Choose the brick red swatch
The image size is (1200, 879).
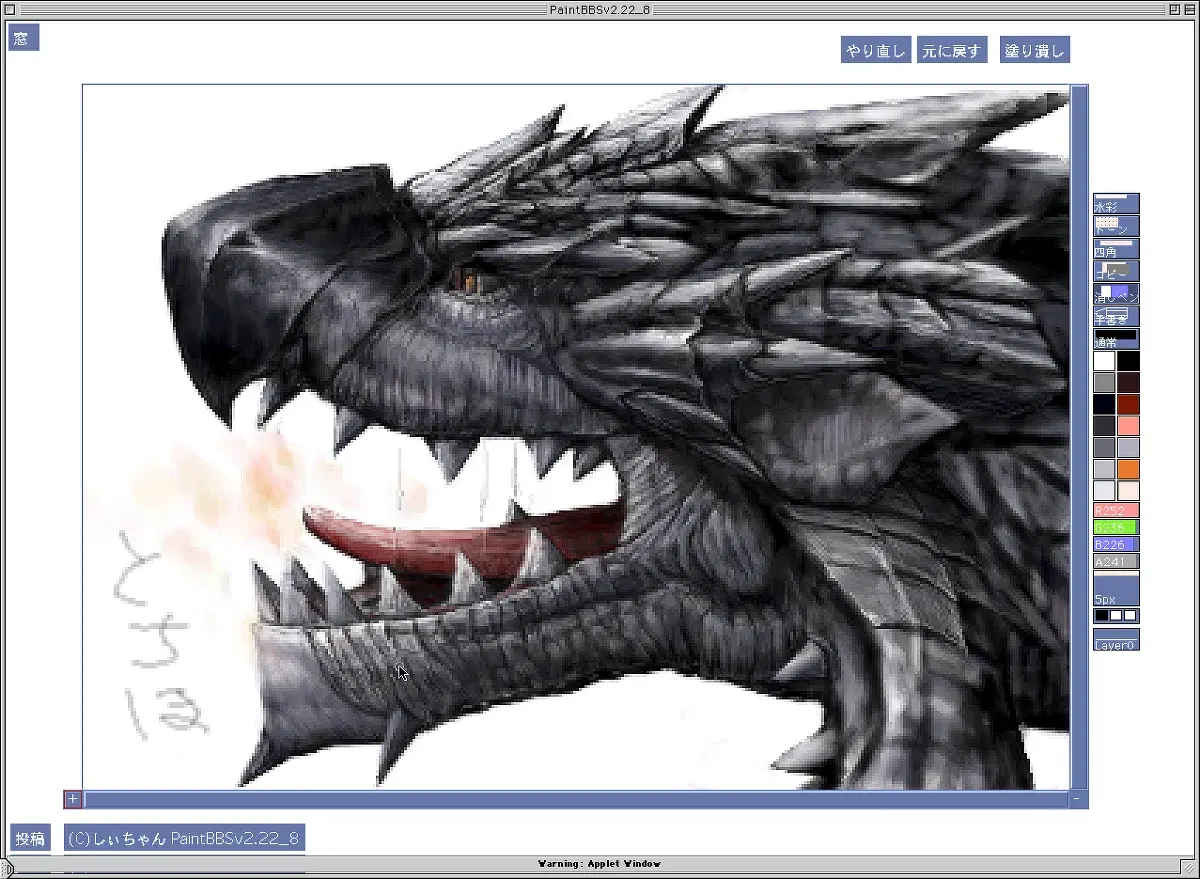[x=1128, y=404]
